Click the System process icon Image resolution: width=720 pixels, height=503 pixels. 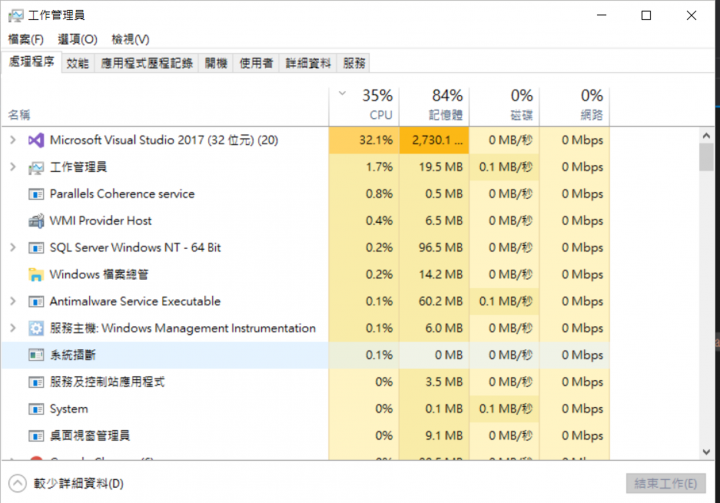(x=36, y=409)
